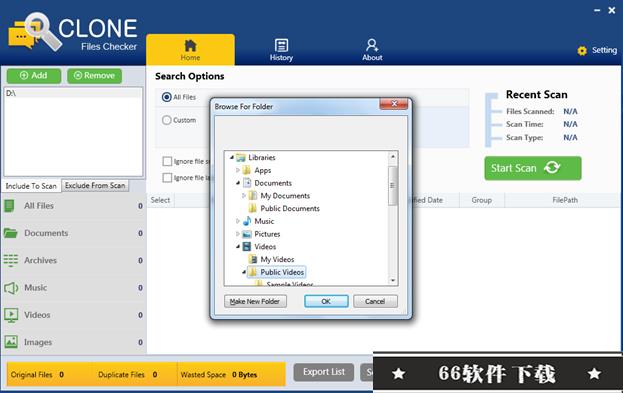Select the Images picture icon

[11, 342]
